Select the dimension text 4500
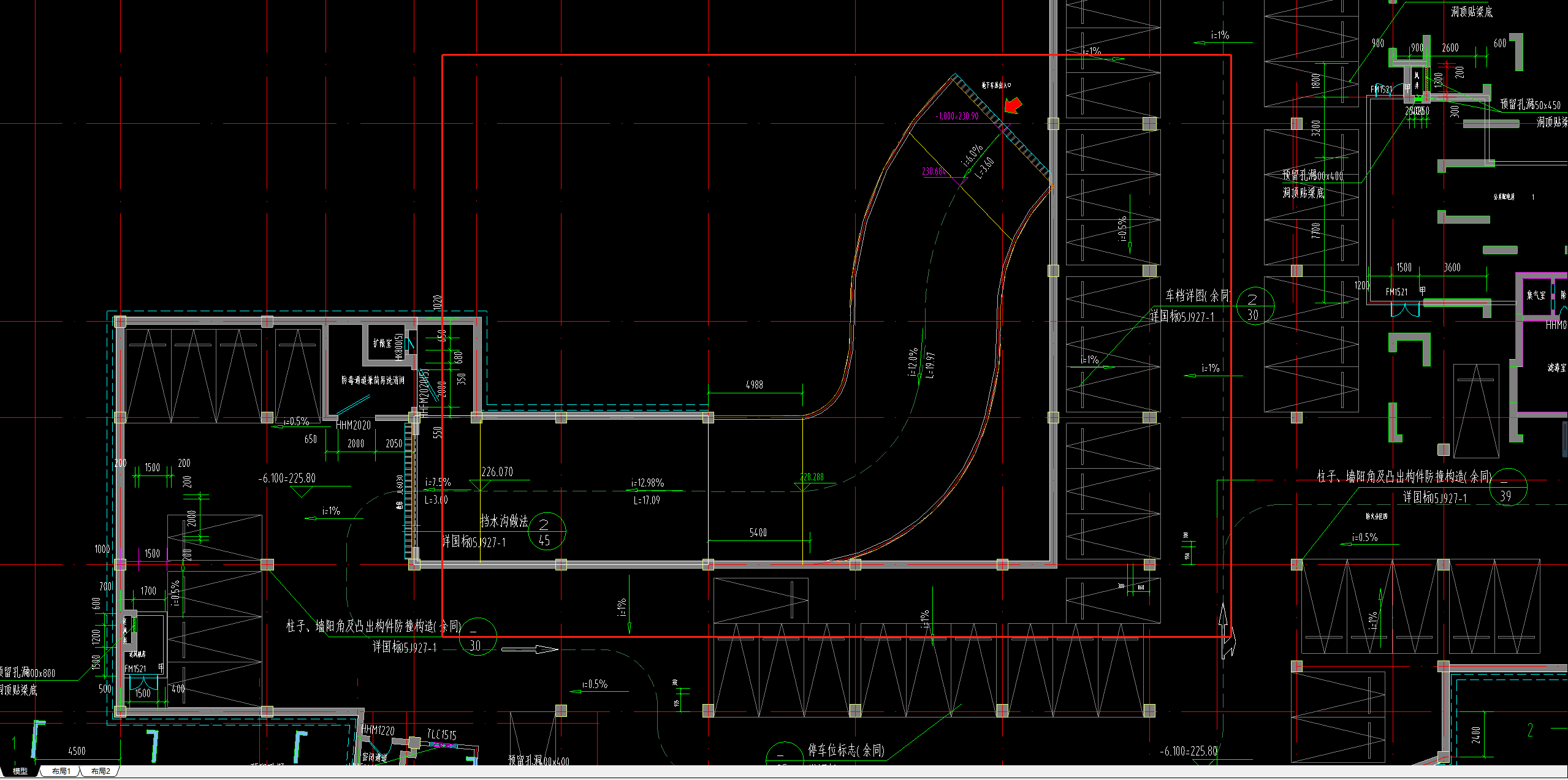The height and width of the screenshot is (780, 1568). click(77, 751)
